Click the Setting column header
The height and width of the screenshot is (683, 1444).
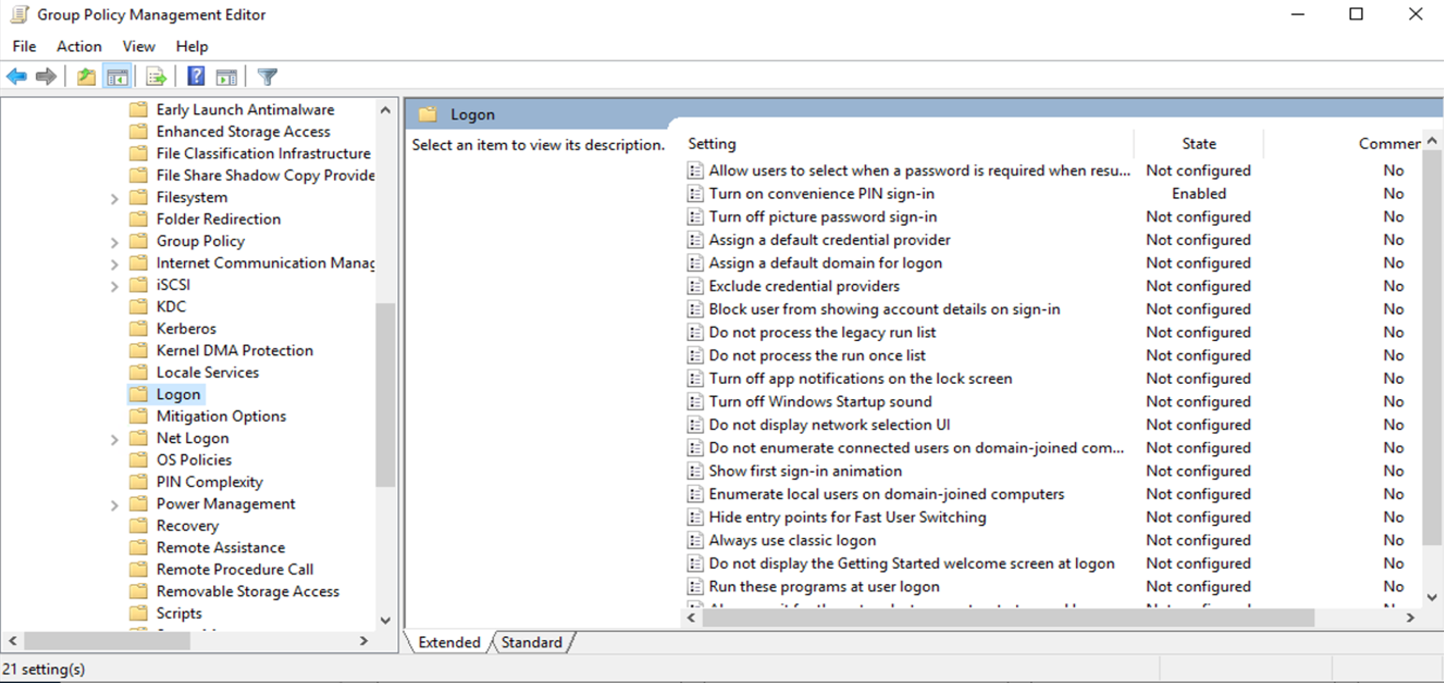712,144
